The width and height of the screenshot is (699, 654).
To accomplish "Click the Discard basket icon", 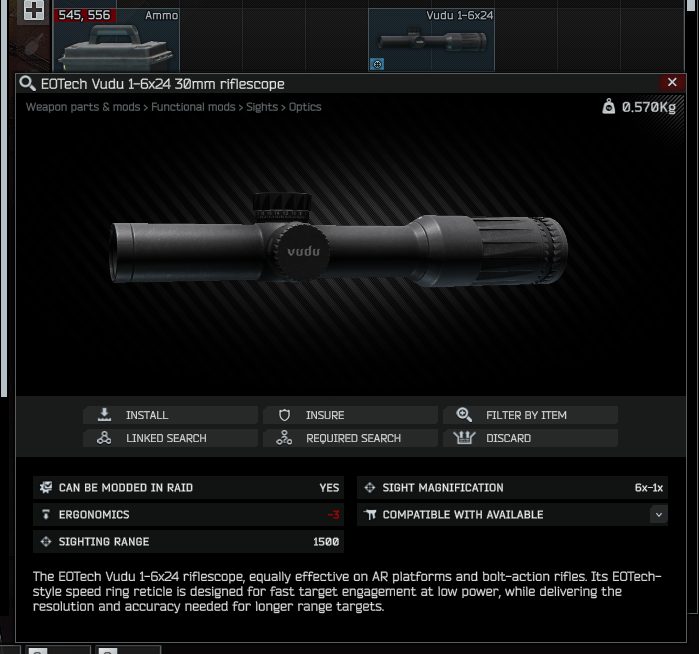I will click(464, 438).
